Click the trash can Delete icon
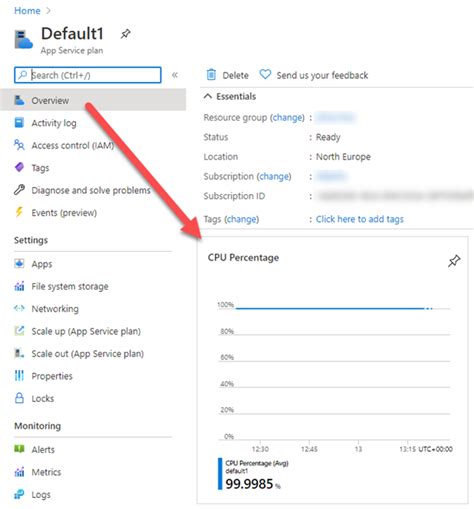474x509 pixels. tap(211, 75)
